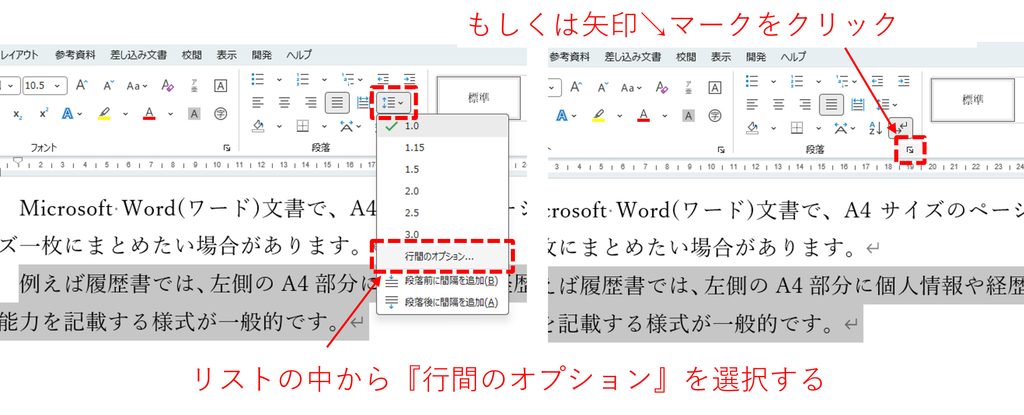Apply yellow highlight color in left screenshot

[104, 114]
